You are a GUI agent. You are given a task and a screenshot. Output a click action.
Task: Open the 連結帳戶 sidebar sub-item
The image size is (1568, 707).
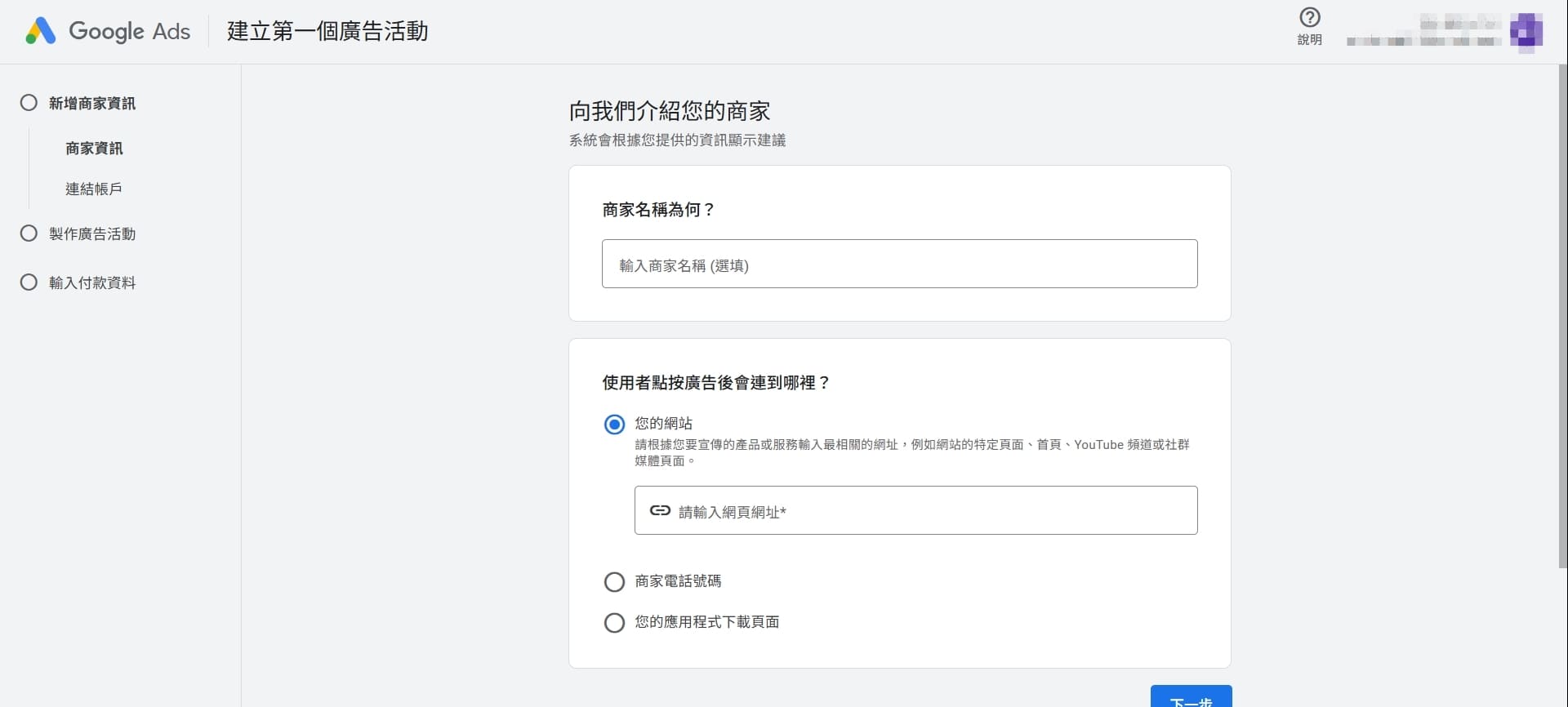(x=94, y=189)
